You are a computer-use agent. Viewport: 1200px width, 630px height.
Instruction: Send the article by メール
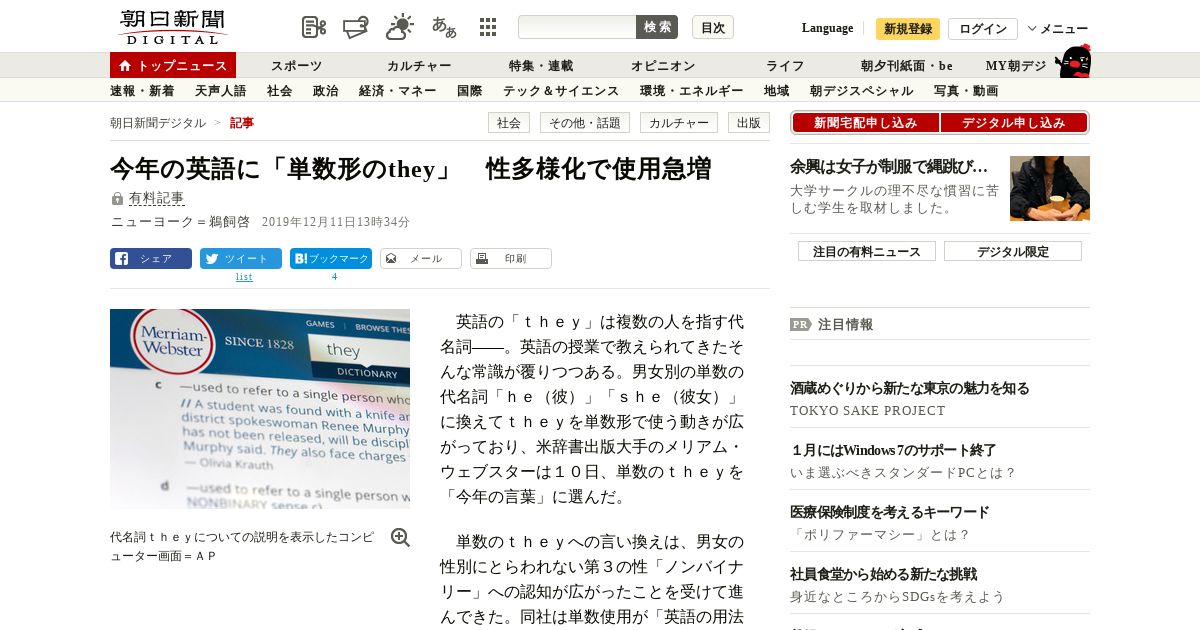coord(421,258)
